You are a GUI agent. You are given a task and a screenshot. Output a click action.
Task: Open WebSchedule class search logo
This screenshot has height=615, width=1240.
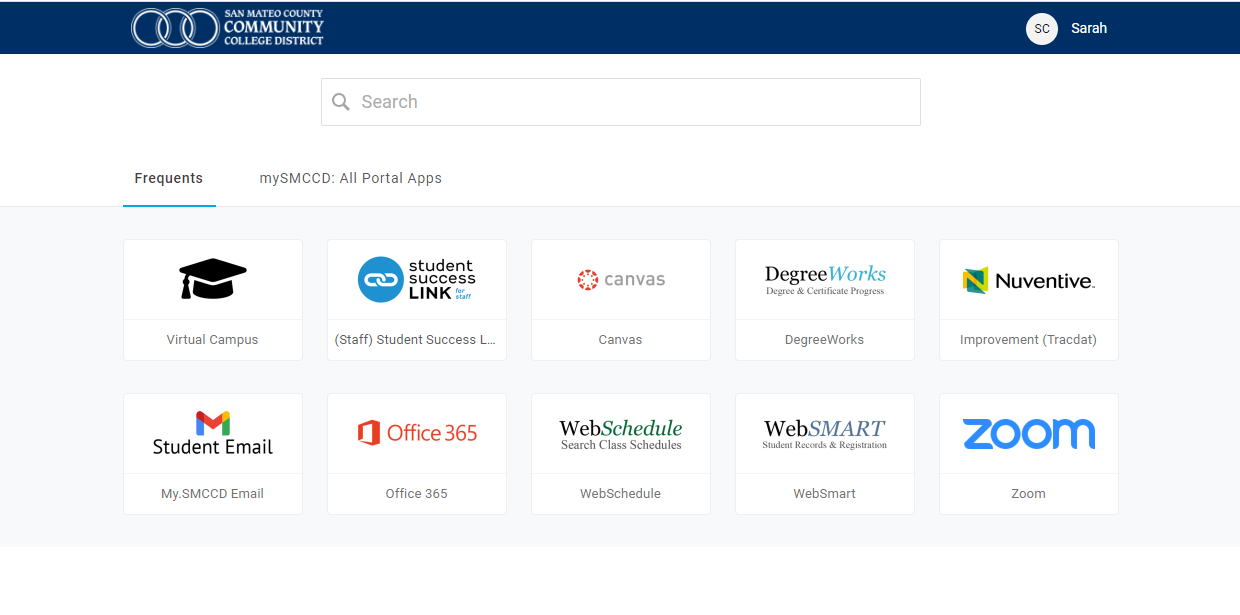(x=620, y=433)
